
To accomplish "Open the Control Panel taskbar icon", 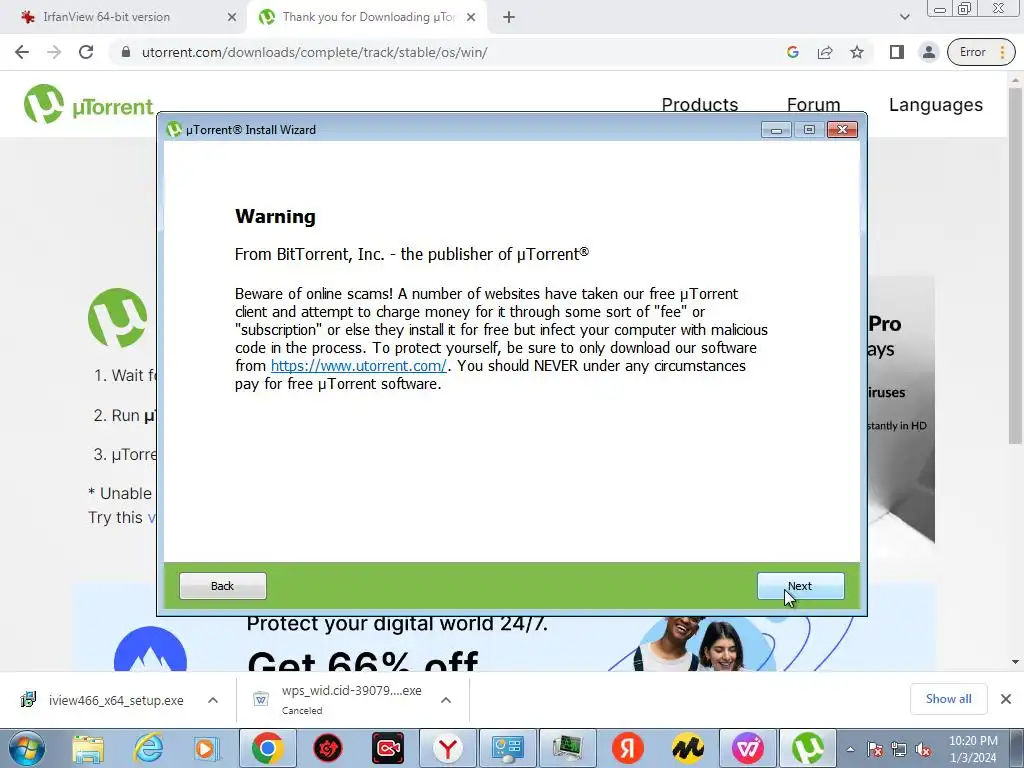I will [507, 748].
